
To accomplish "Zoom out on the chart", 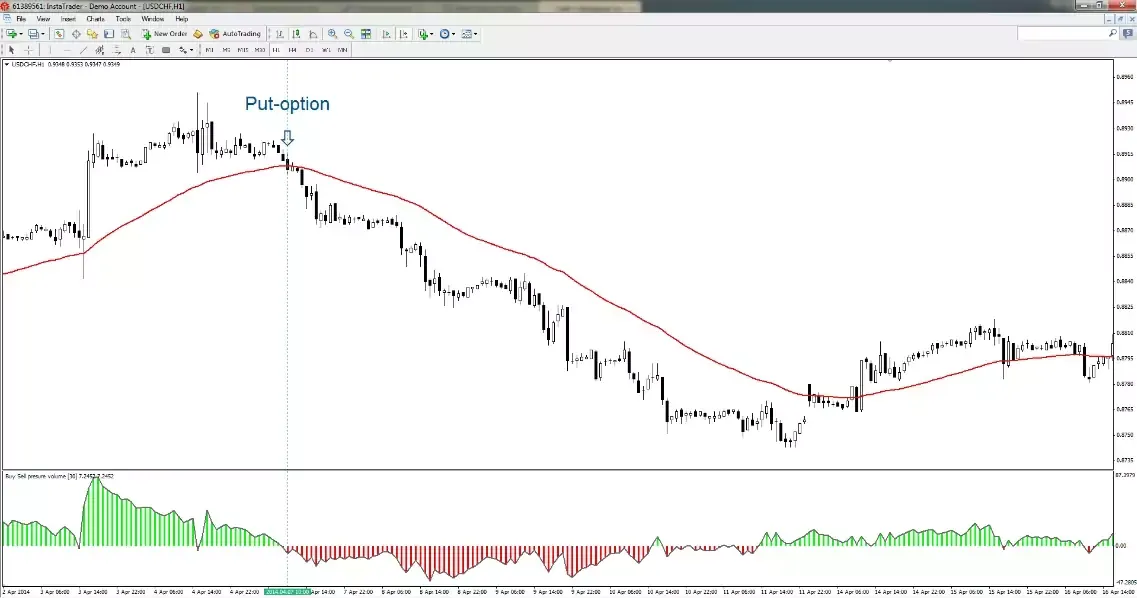I will (x=349, y=34).
